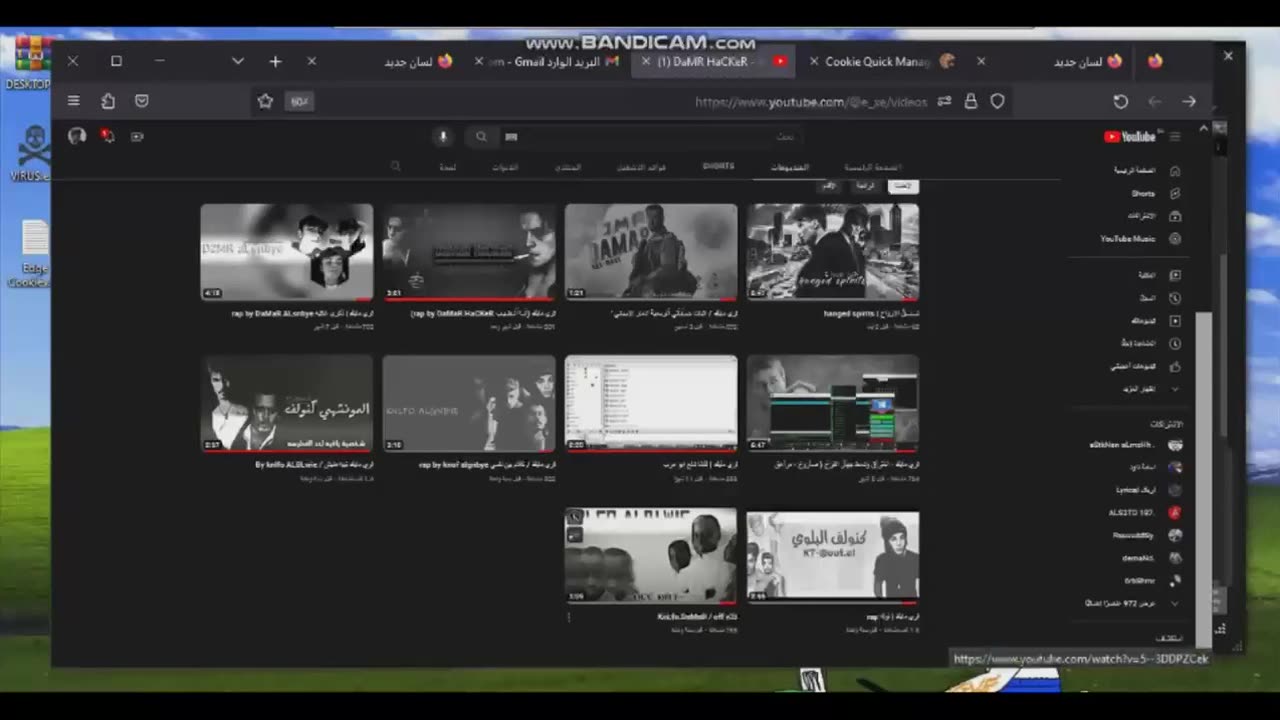Image resolution: width=1280 pixels, height=720 pixels.
Task: Open the Firefox extensions puzzle icon
Action: [108, 101]
